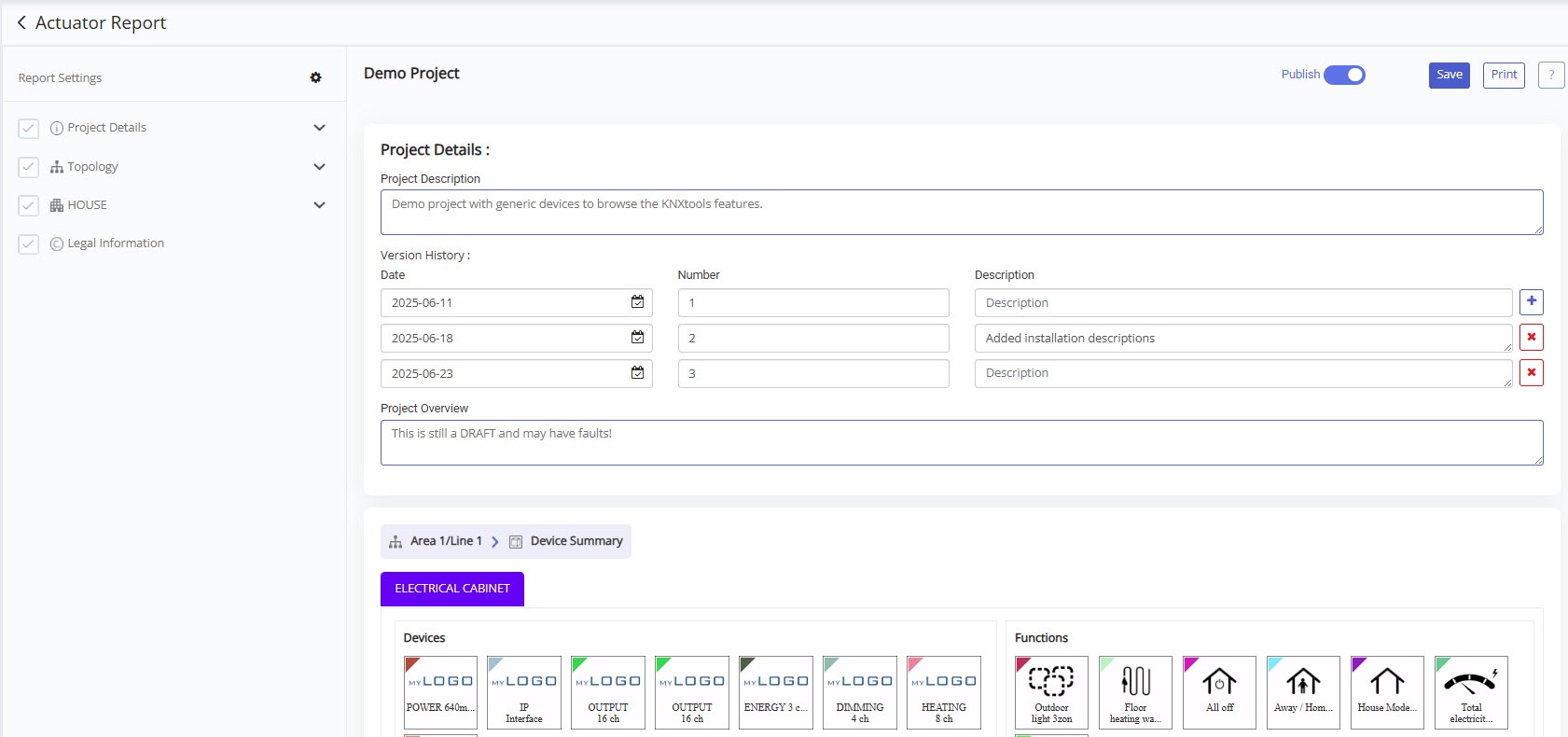Viewport: 1568px width, 737px height.
Task: Select the HEATING 8 ch device tile
Action: click(x=944, y=692)
